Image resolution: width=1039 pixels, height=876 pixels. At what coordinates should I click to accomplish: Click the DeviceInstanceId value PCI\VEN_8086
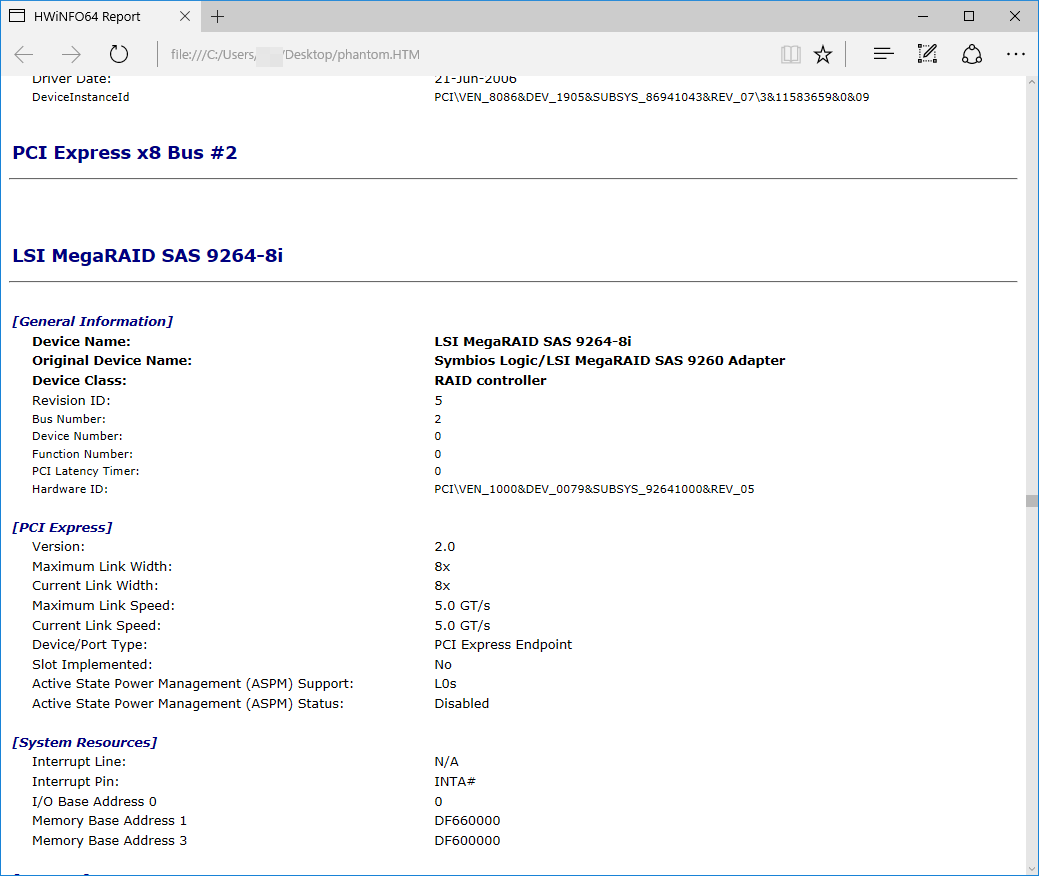[x=652, y=97]
